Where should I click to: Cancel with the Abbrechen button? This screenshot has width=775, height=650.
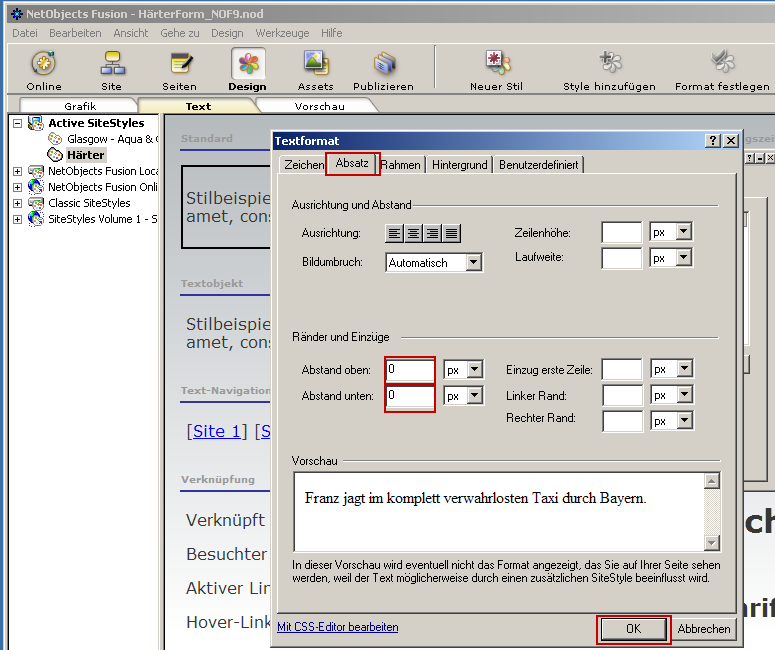pos(703,629)
